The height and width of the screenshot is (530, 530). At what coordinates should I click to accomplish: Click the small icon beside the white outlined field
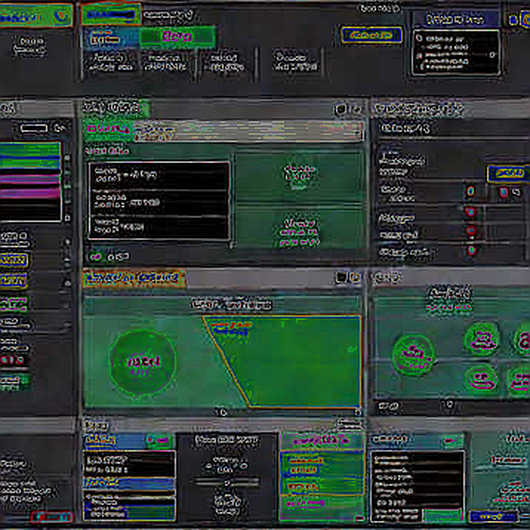59,128
